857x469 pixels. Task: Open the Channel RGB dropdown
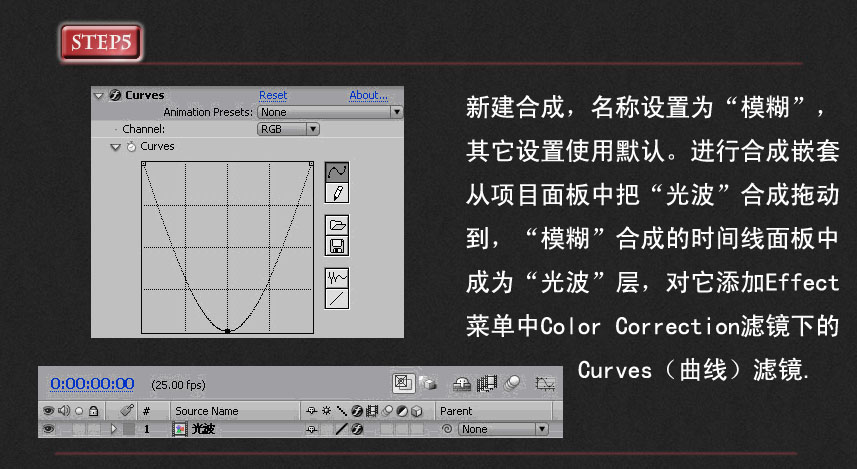point(288,129)
